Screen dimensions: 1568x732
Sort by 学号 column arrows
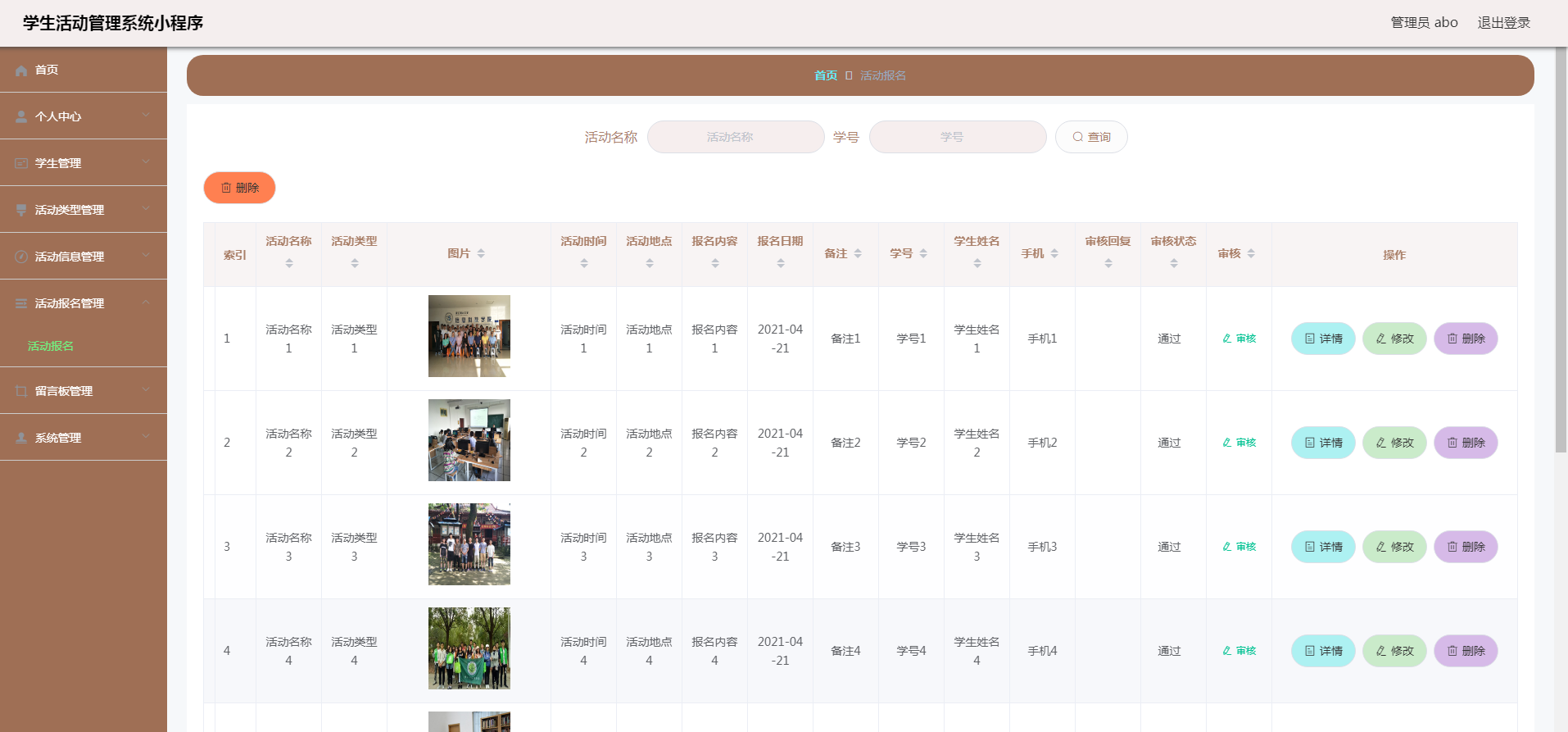[923, 254]
